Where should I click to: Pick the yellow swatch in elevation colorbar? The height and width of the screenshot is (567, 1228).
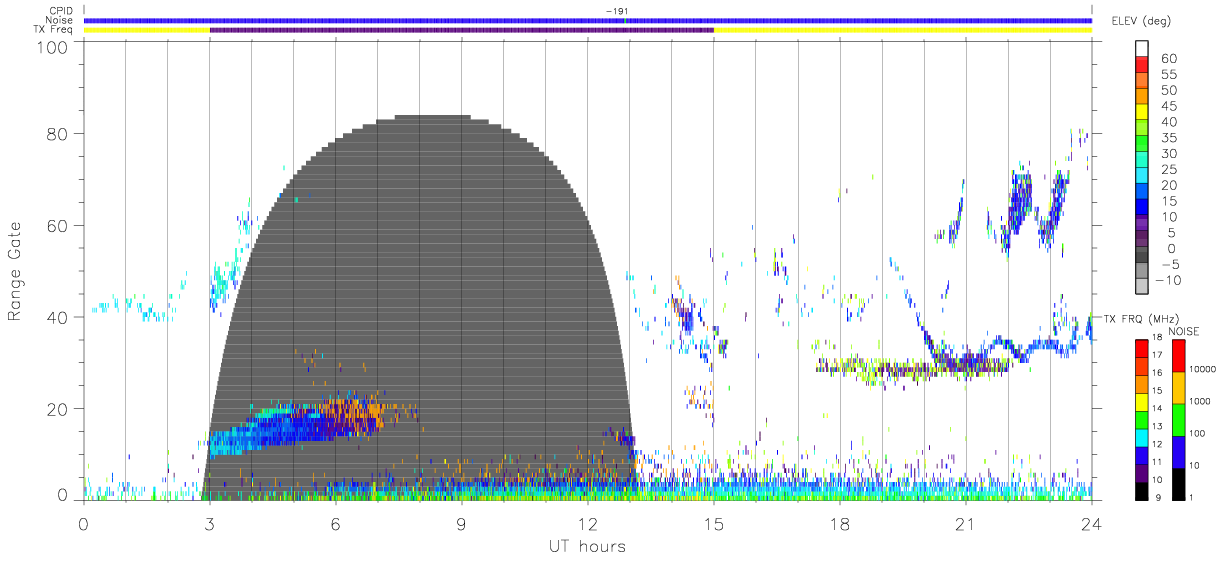click(1143, 112)
